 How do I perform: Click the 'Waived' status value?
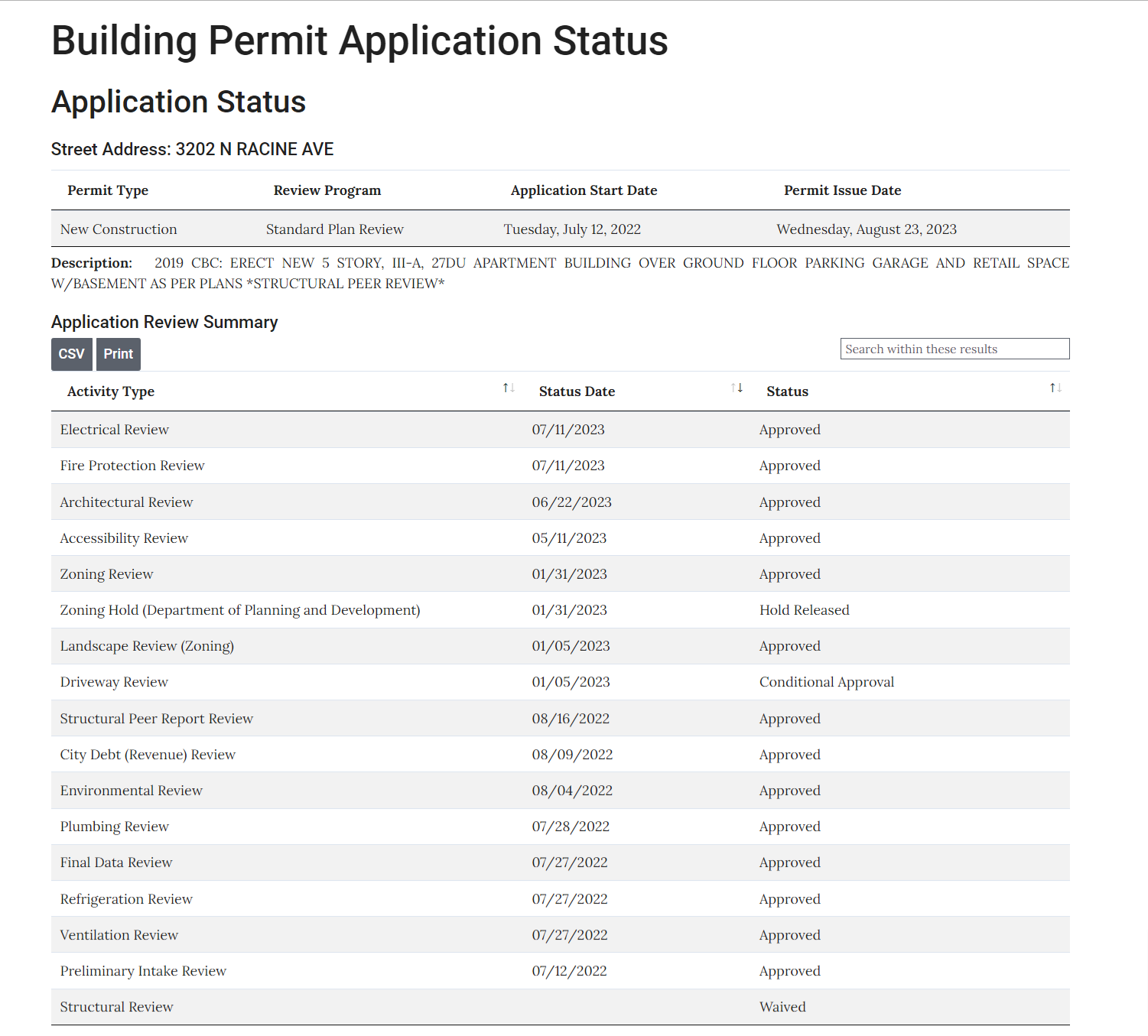tap(782, 1007)
